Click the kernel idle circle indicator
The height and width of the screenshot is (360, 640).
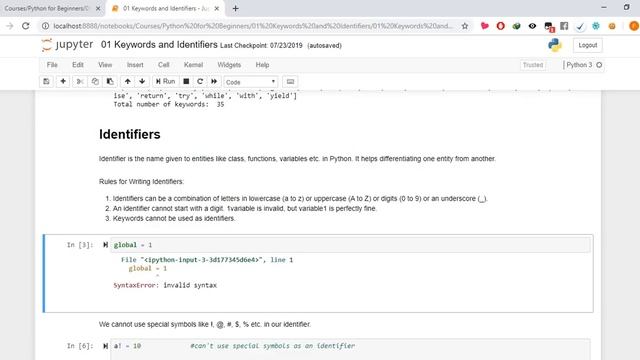pos(599,65)
